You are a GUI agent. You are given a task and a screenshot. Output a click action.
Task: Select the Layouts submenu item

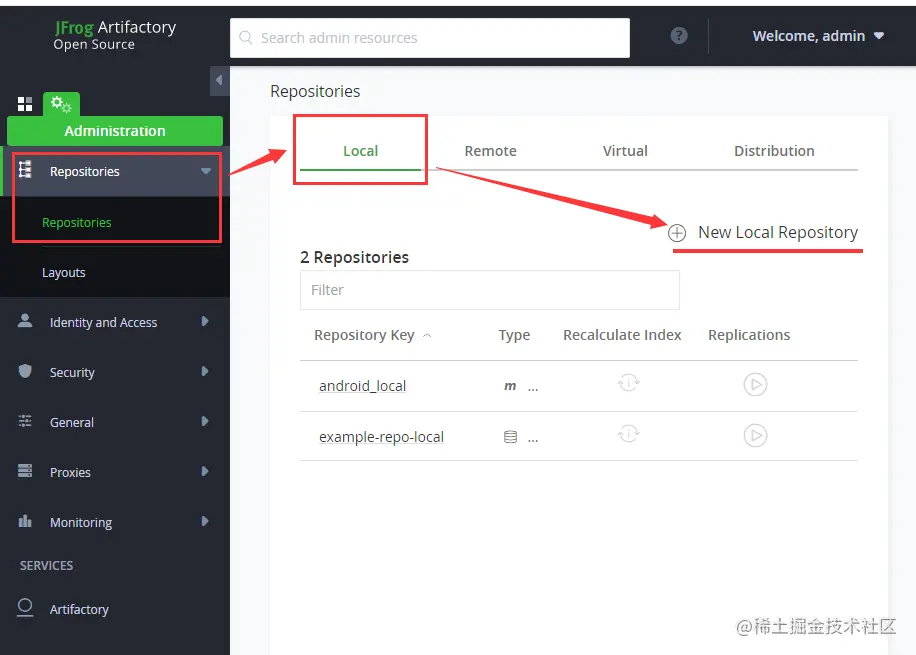(63, 273)
